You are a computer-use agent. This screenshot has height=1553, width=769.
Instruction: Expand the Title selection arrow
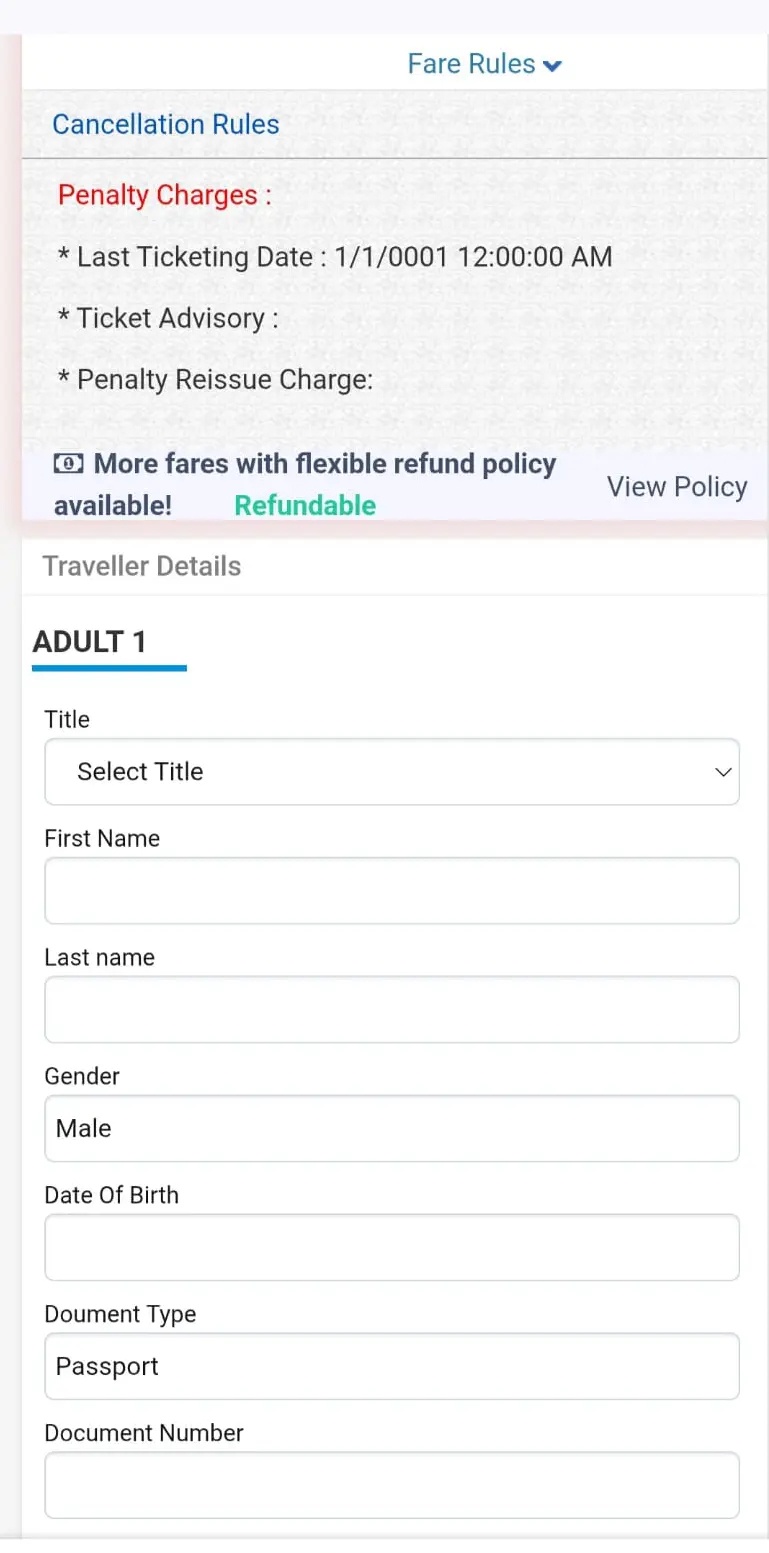coord(722,772)
